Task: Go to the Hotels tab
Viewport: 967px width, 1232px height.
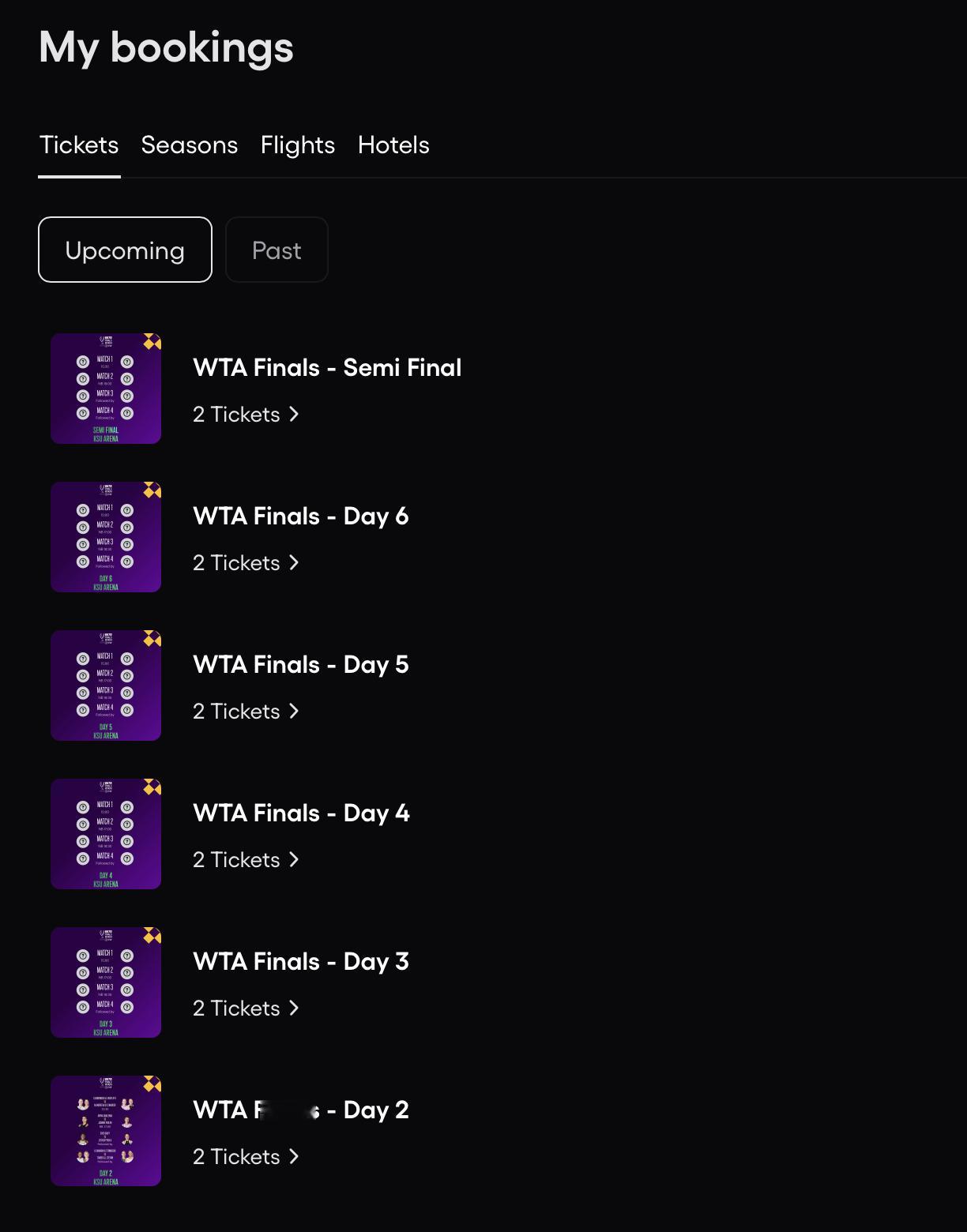Action: [x=393, y=145]
